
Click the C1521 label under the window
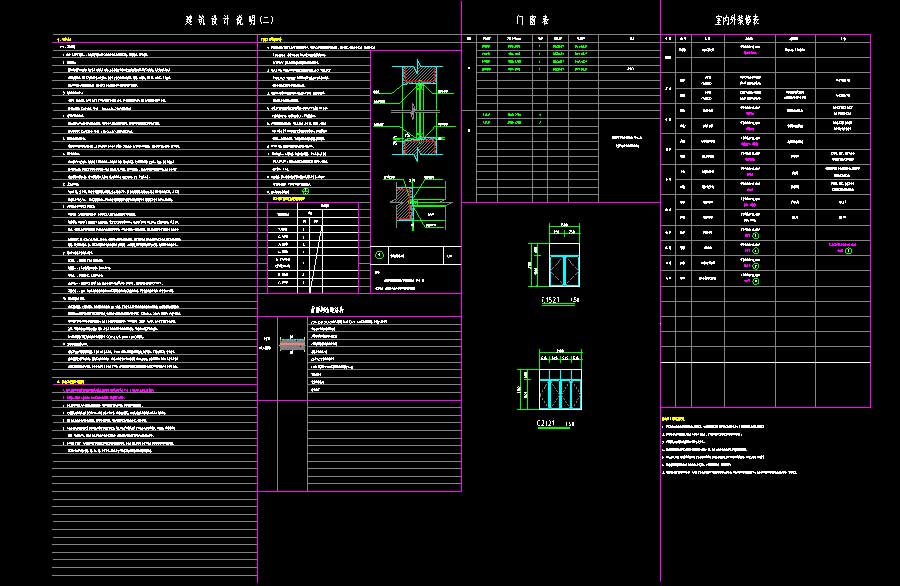tap(552, 300)
